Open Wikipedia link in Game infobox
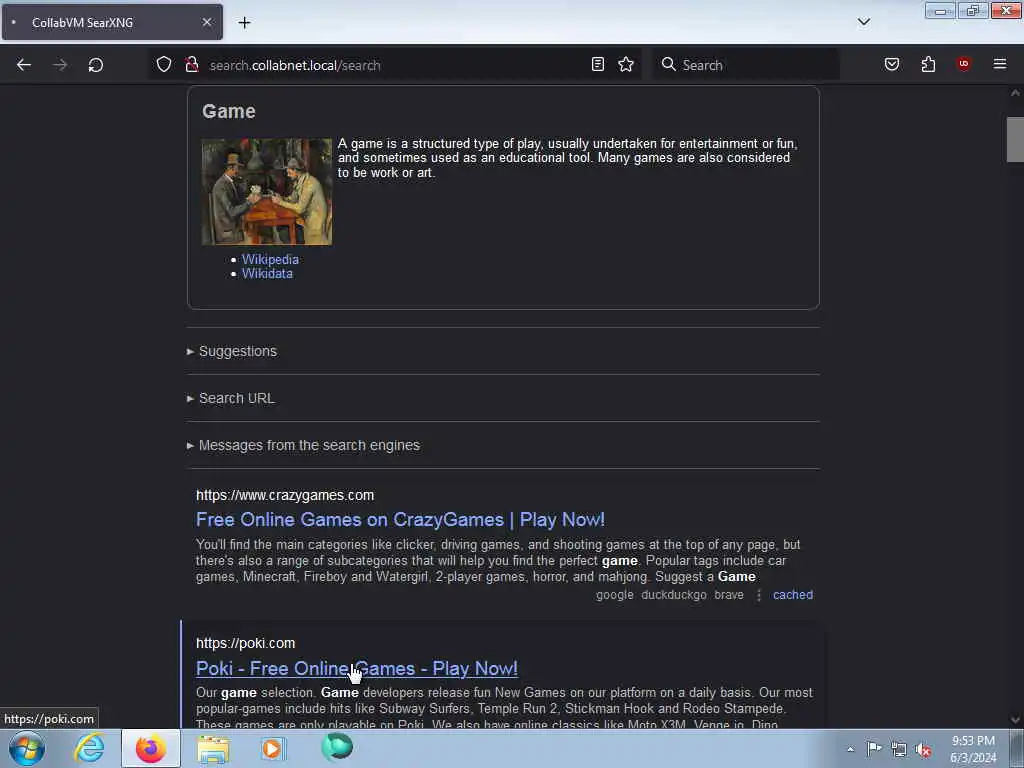 tap(270, 259)
